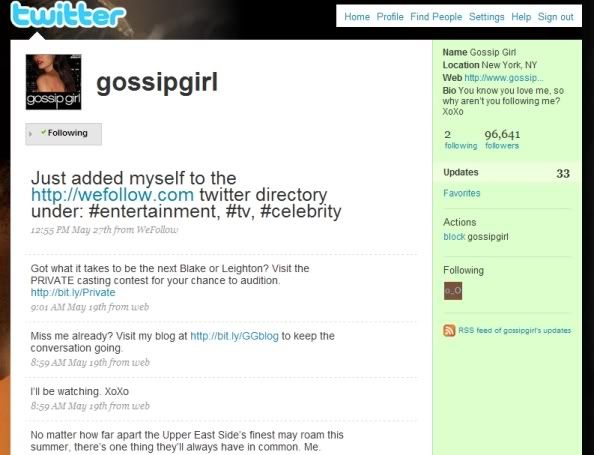The width and height of the screenshot is (594, 455).
Task: Toggle the Following status button
Action: 64,134
